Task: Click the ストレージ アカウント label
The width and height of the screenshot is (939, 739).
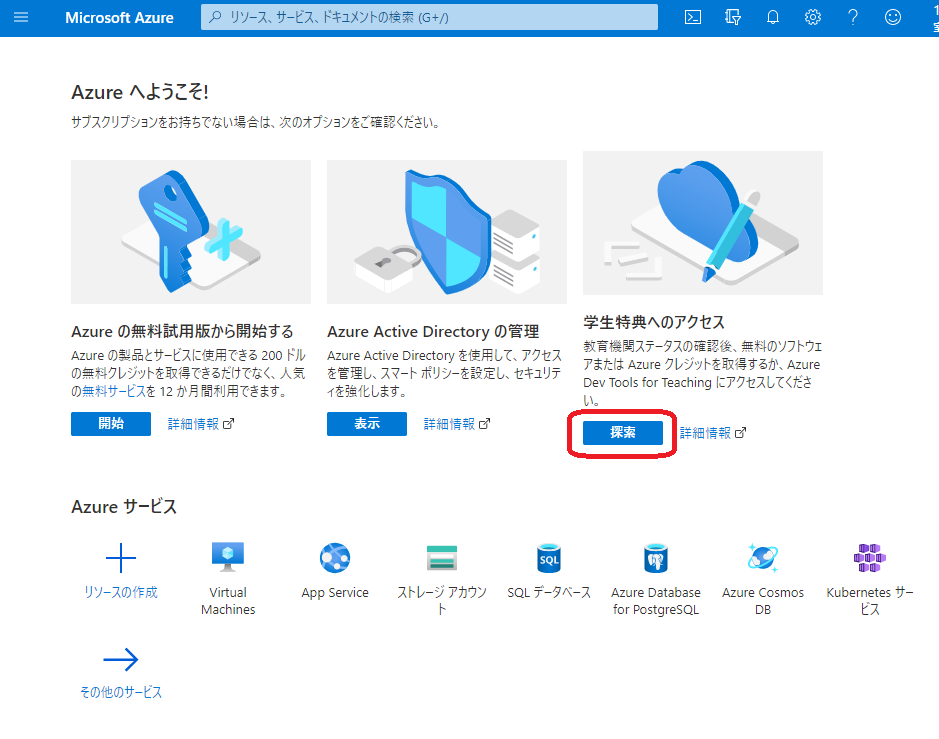Action: pos(442,601)
